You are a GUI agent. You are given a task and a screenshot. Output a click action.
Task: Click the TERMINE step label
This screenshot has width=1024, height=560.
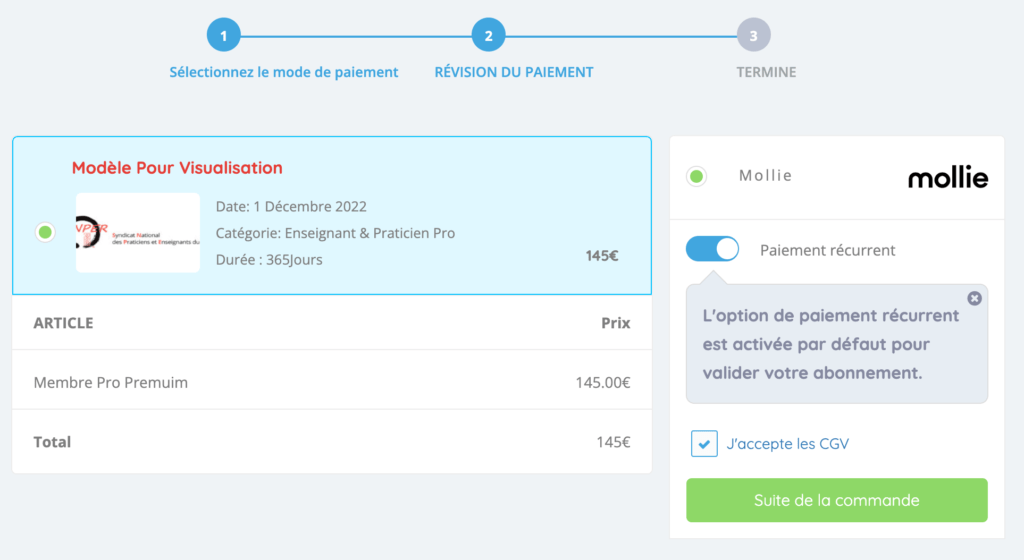point(766,72)
